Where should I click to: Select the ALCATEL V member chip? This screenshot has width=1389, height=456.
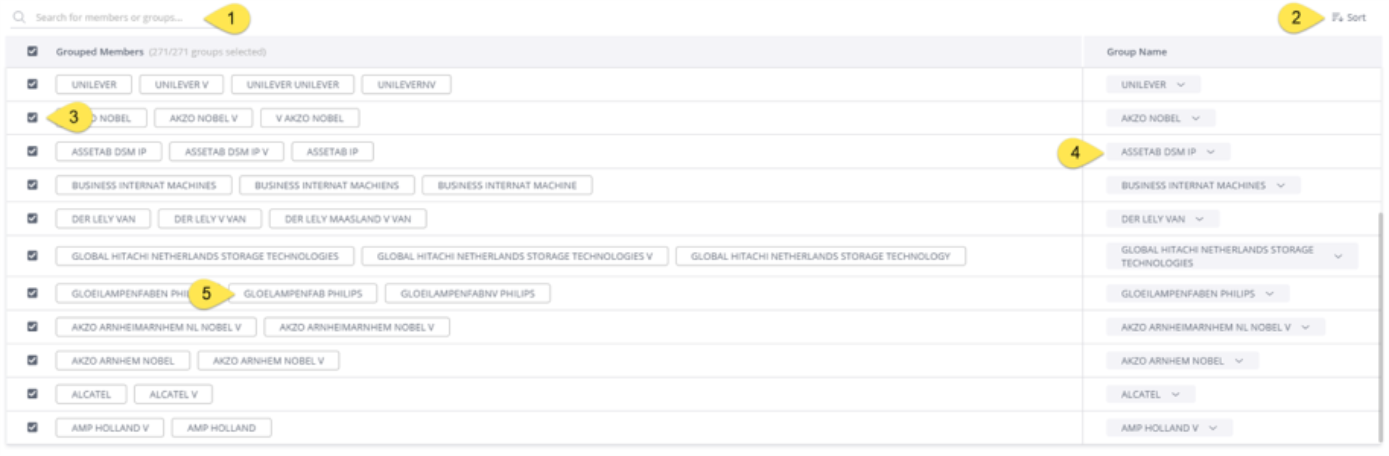coord(173,394)
